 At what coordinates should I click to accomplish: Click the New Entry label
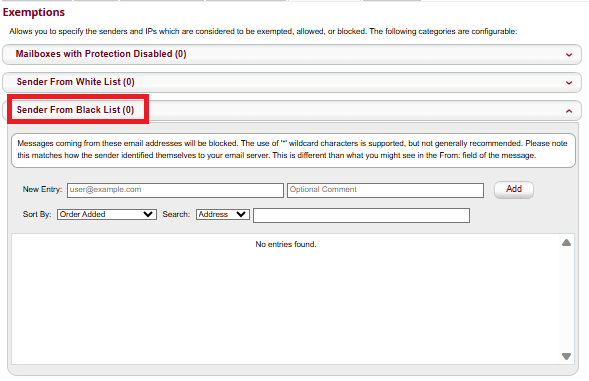click(x=42, y=189)
